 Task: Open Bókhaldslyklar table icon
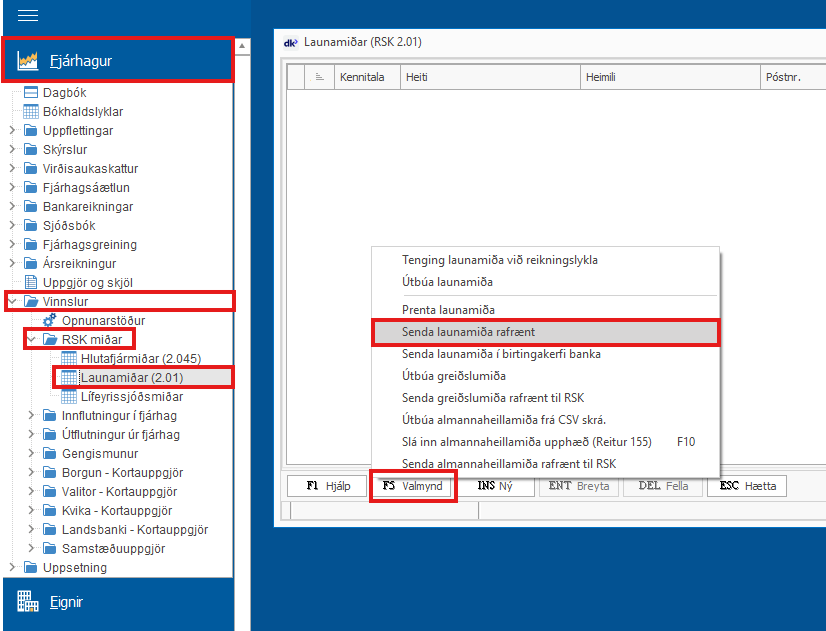[31, 112]
